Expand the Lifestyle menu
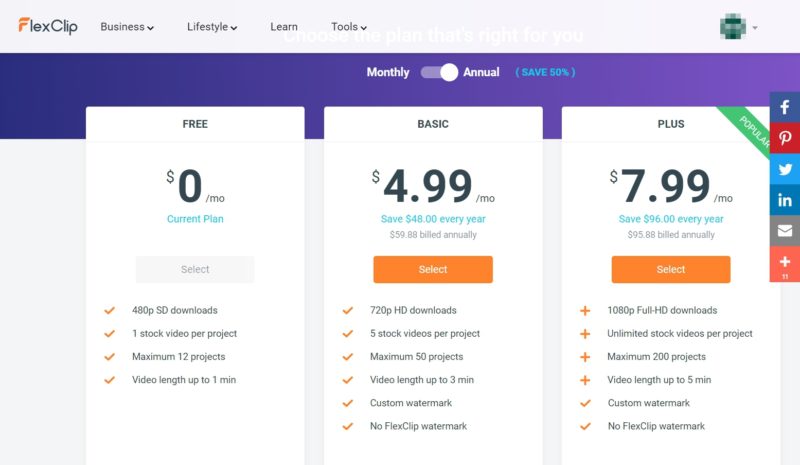800x465 pixels. coord(212,27)
